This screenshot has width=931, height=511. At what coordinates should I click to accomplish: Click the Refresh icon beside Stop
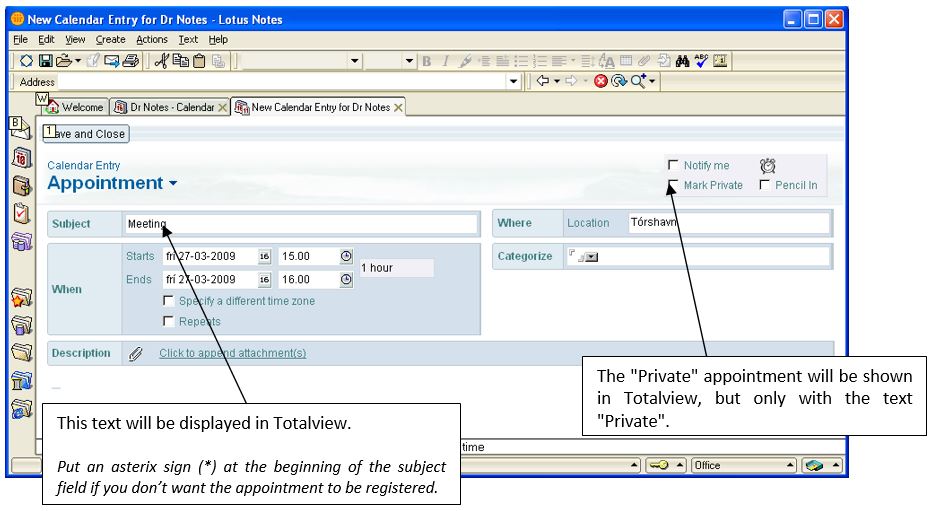pyautogui.click(x=619, y=81)
